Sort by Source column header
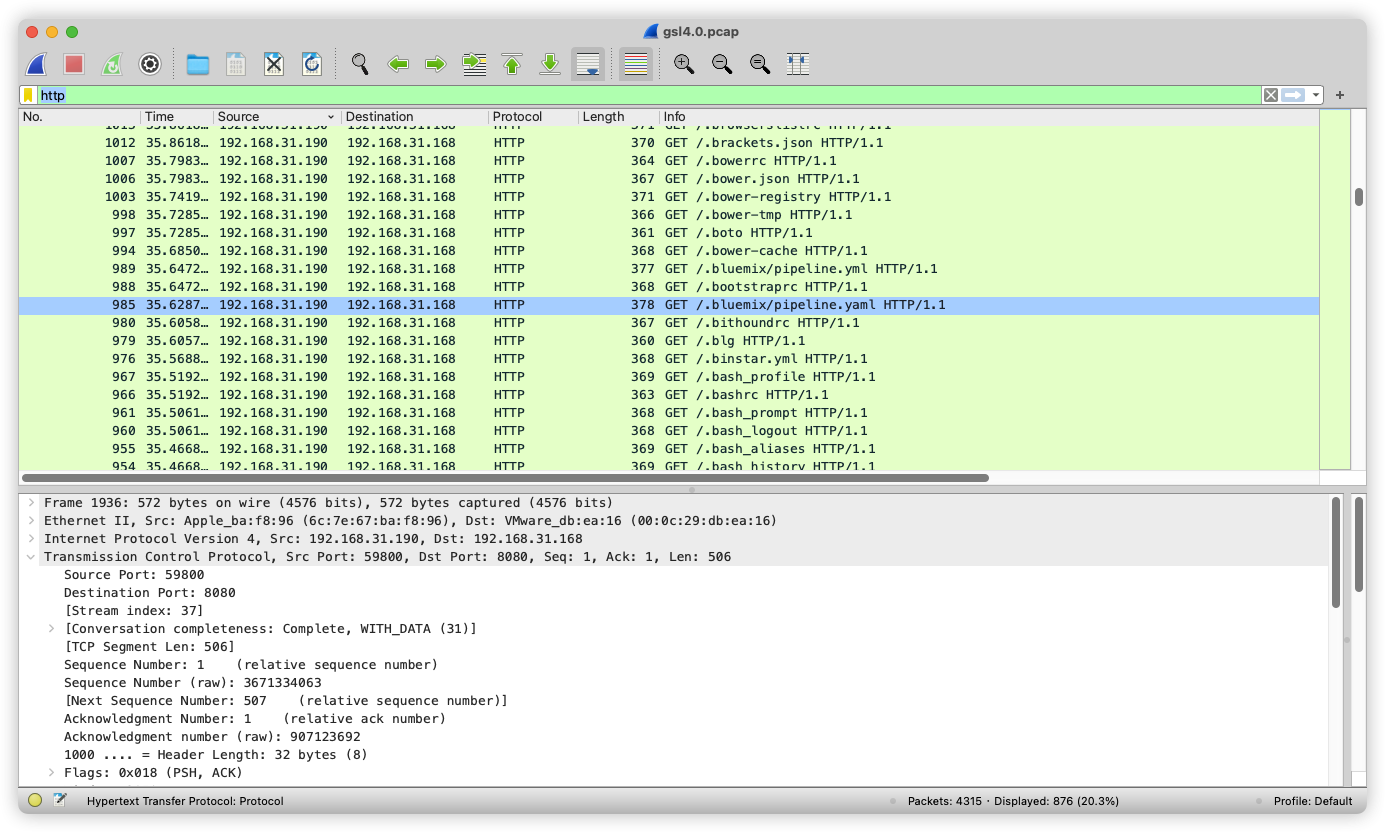The image size is (1385, 832). 277,117
